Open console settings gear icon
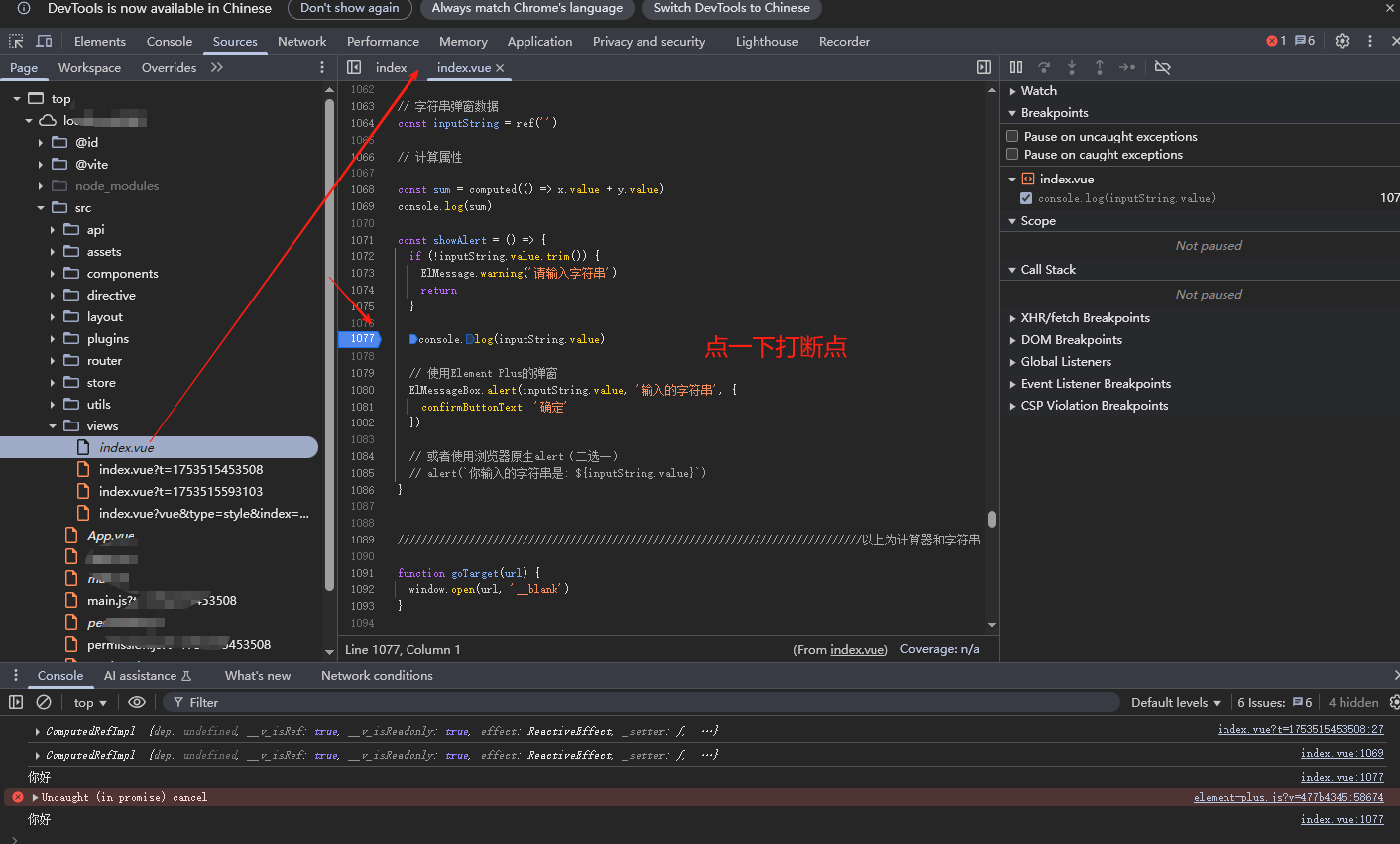1400x844 pixels. point(1394,702)
